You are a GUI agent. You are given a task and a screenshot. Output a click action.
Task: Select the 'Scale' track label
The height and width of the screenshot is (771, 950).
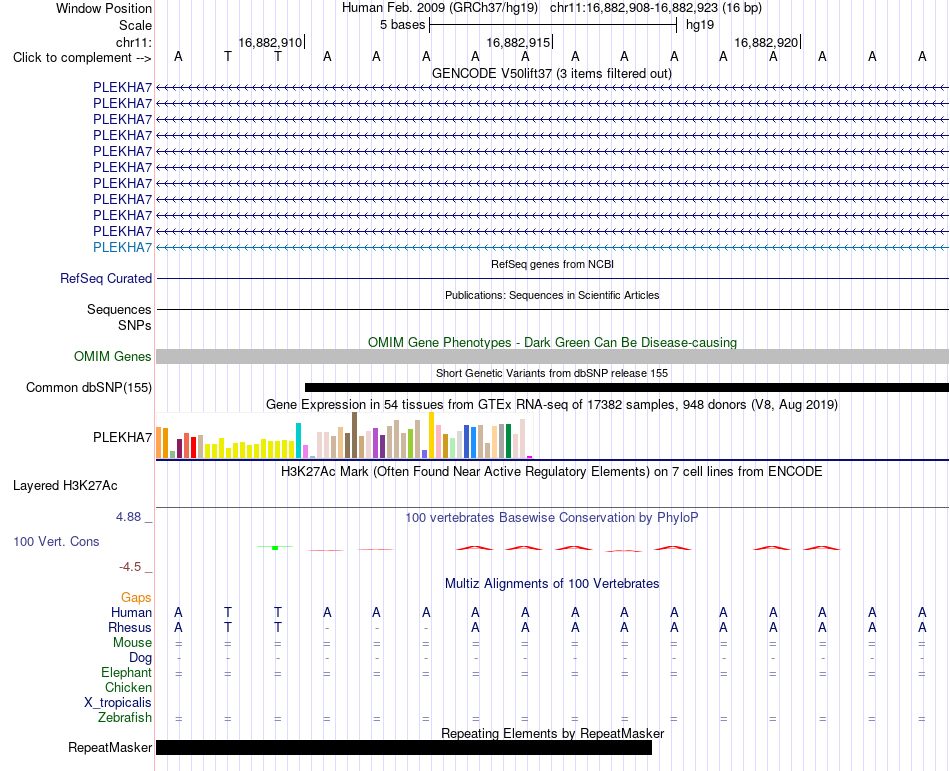[135, 25]
